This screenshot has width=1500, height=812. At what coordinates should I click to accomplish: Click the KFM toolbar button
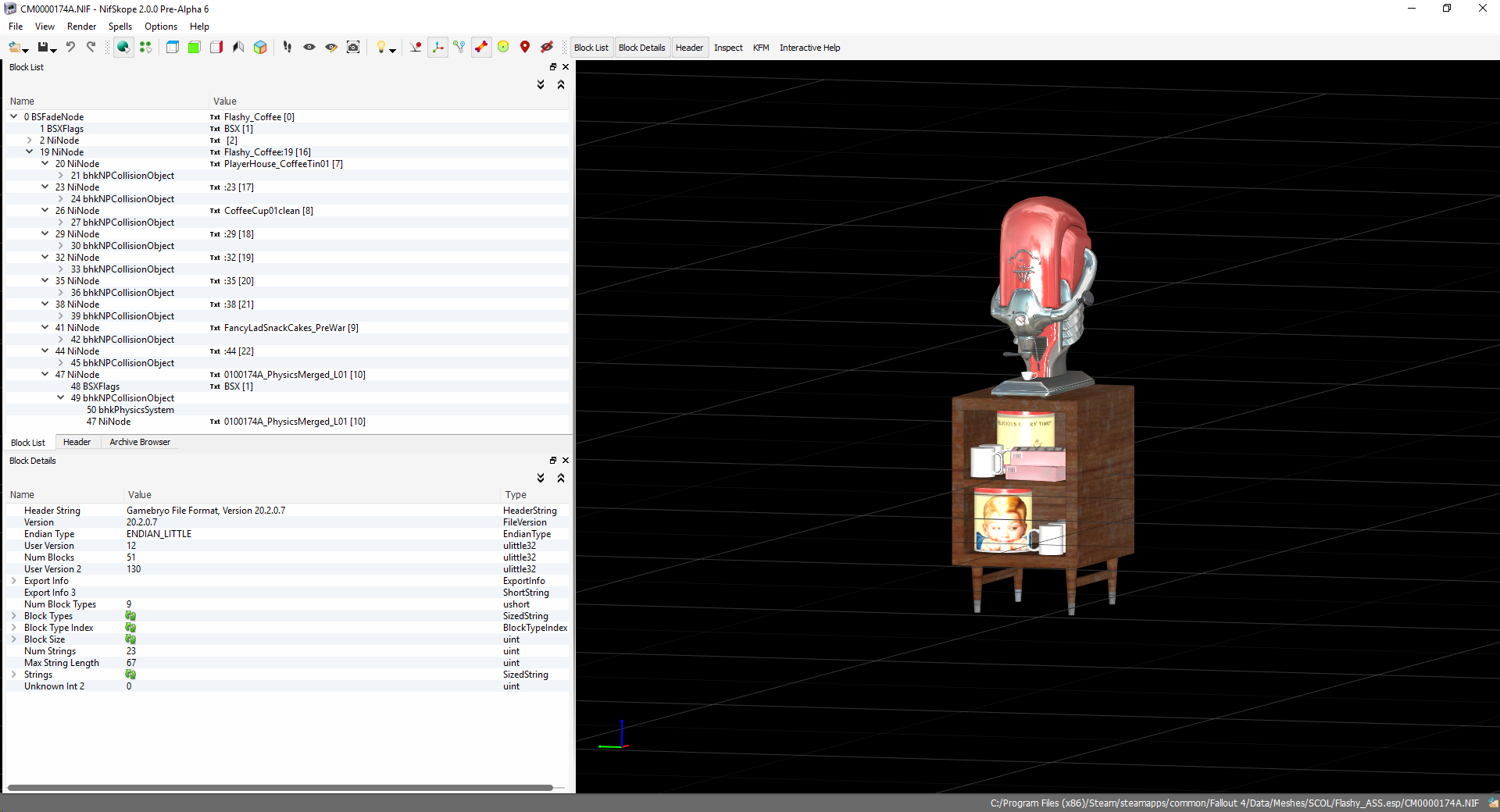[x=761, y=48]
